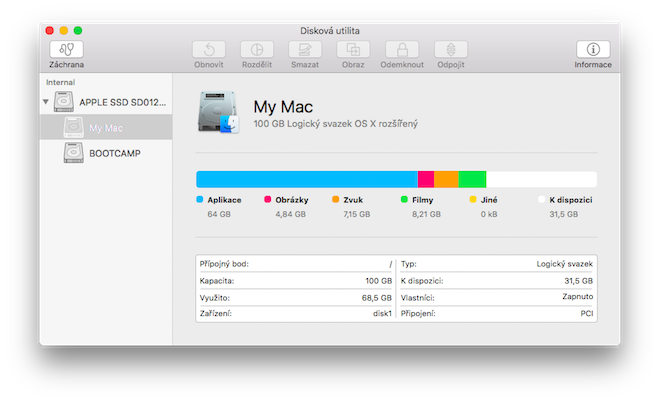Click the Filmy legend label
The image size is (660, 402).
pos(423,200)
